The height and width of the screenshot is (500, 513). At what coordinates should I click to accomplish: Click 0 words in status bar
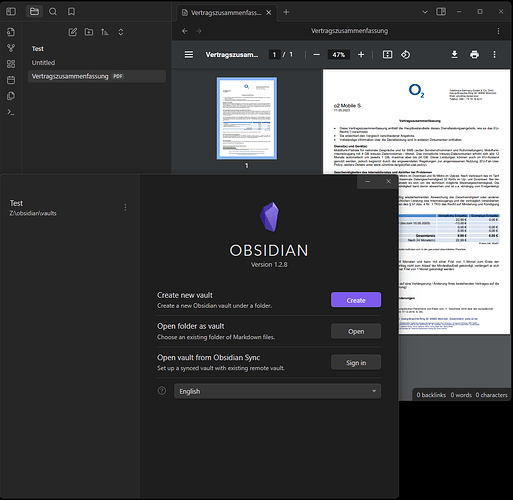pos(461,395)
